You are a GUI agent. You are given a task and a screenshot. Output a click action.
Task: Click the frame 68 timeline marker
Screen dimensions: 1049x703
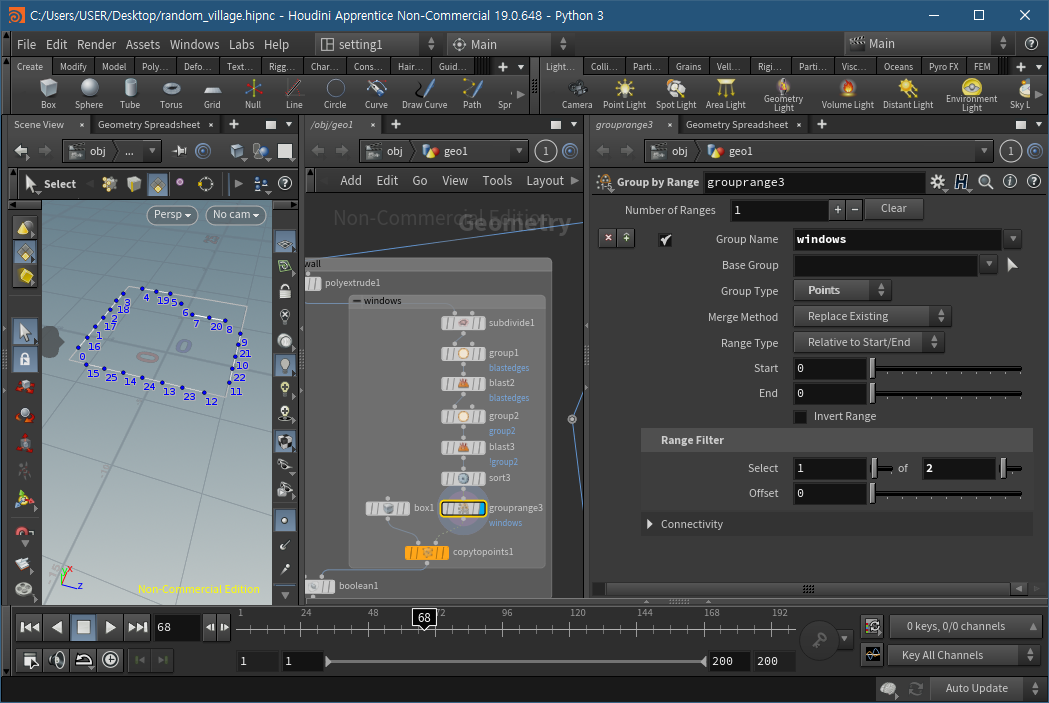(424, 619)
